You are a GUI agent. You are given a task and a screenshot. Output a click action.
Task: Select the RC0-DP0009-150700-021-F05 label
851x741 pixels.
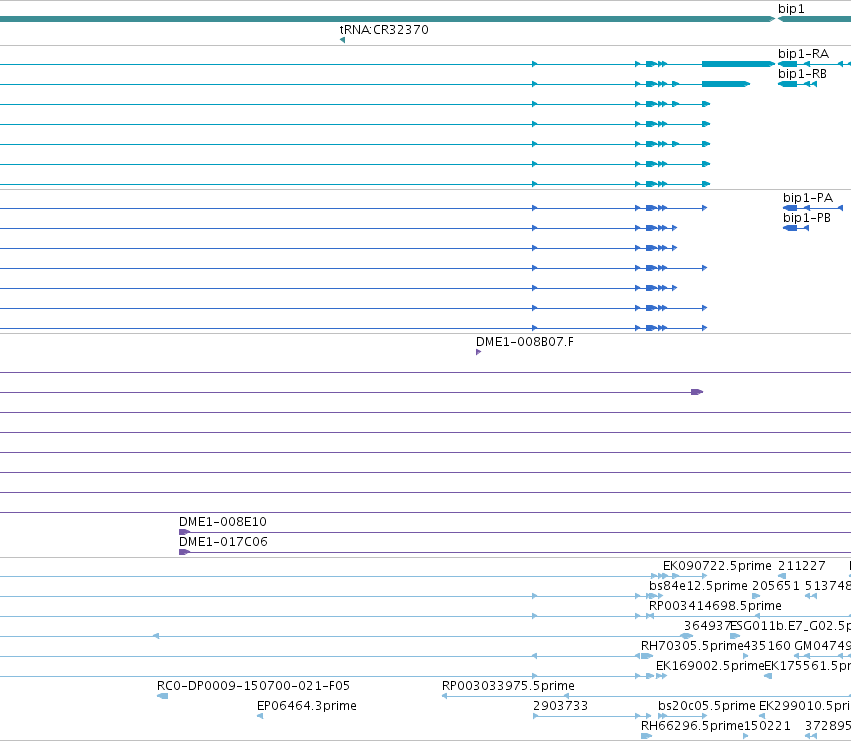[253, 686]
